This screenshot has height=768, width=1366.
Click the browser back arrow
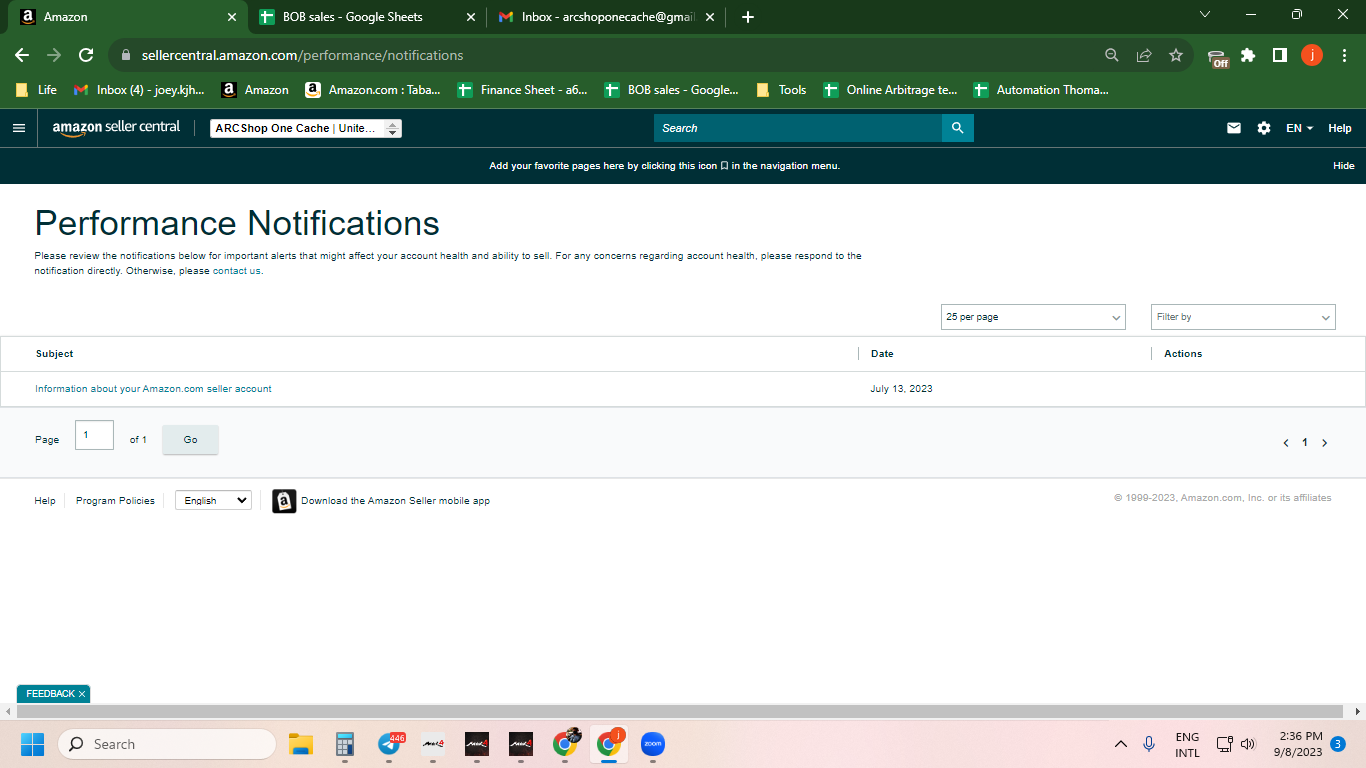[22, 55]
